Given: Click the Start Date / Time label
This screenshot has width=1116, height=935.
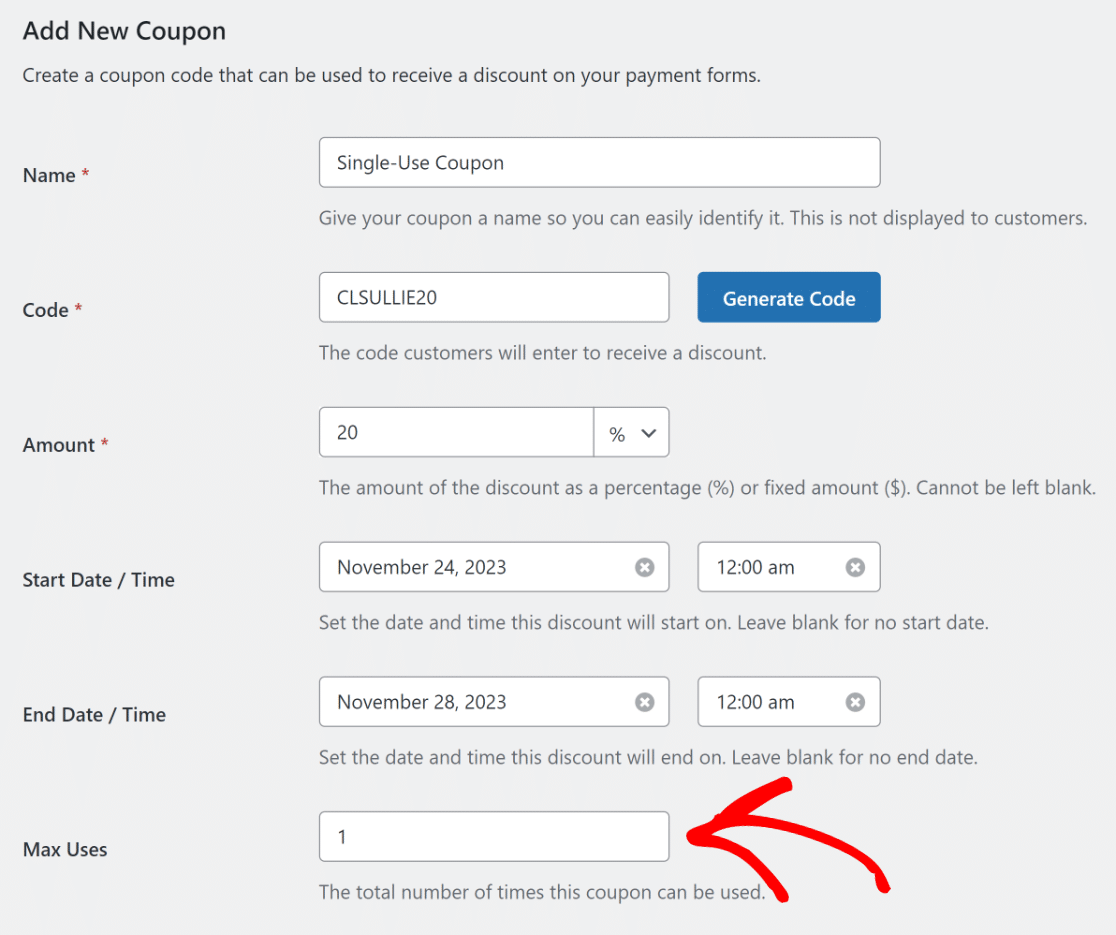Looking at the screenshot, I should [98, 580].
